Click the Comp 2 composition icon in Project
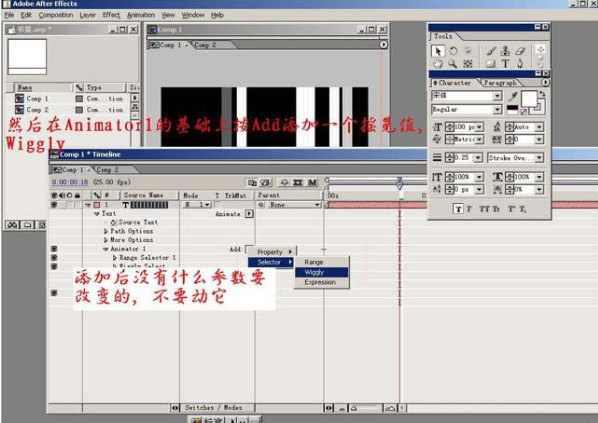Viewport: 598px width, 423px height. [19, 110]
